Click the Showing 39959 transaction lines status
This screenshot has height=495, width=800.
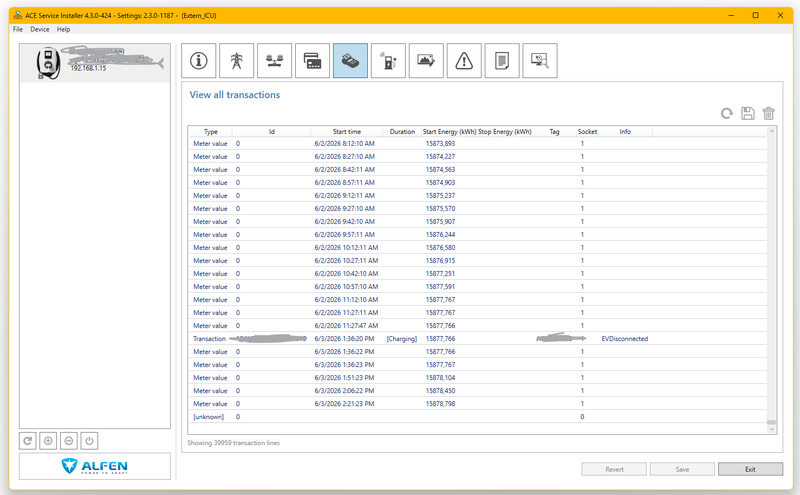[233, 443]
